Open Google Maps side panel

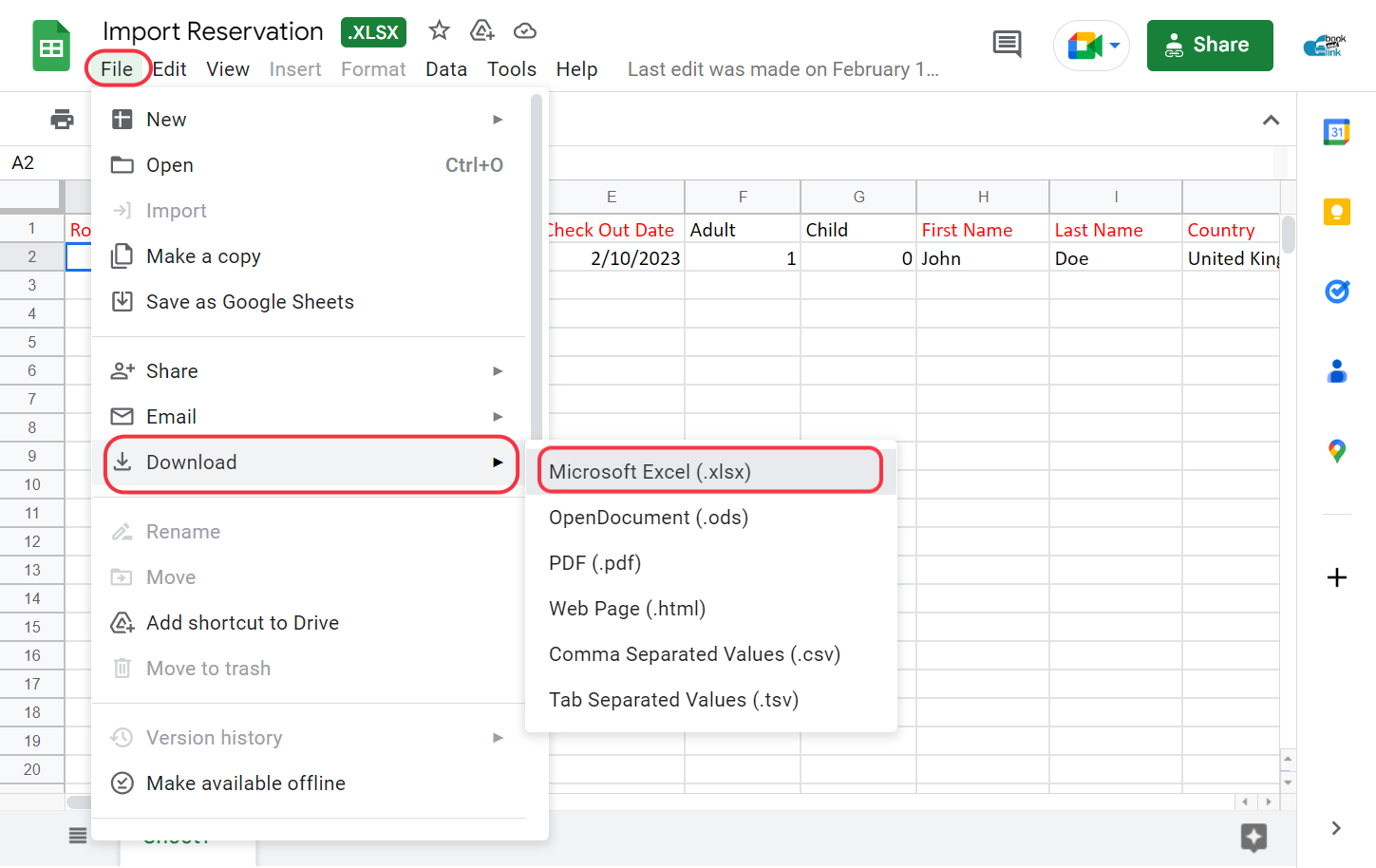click(1337, 451)
